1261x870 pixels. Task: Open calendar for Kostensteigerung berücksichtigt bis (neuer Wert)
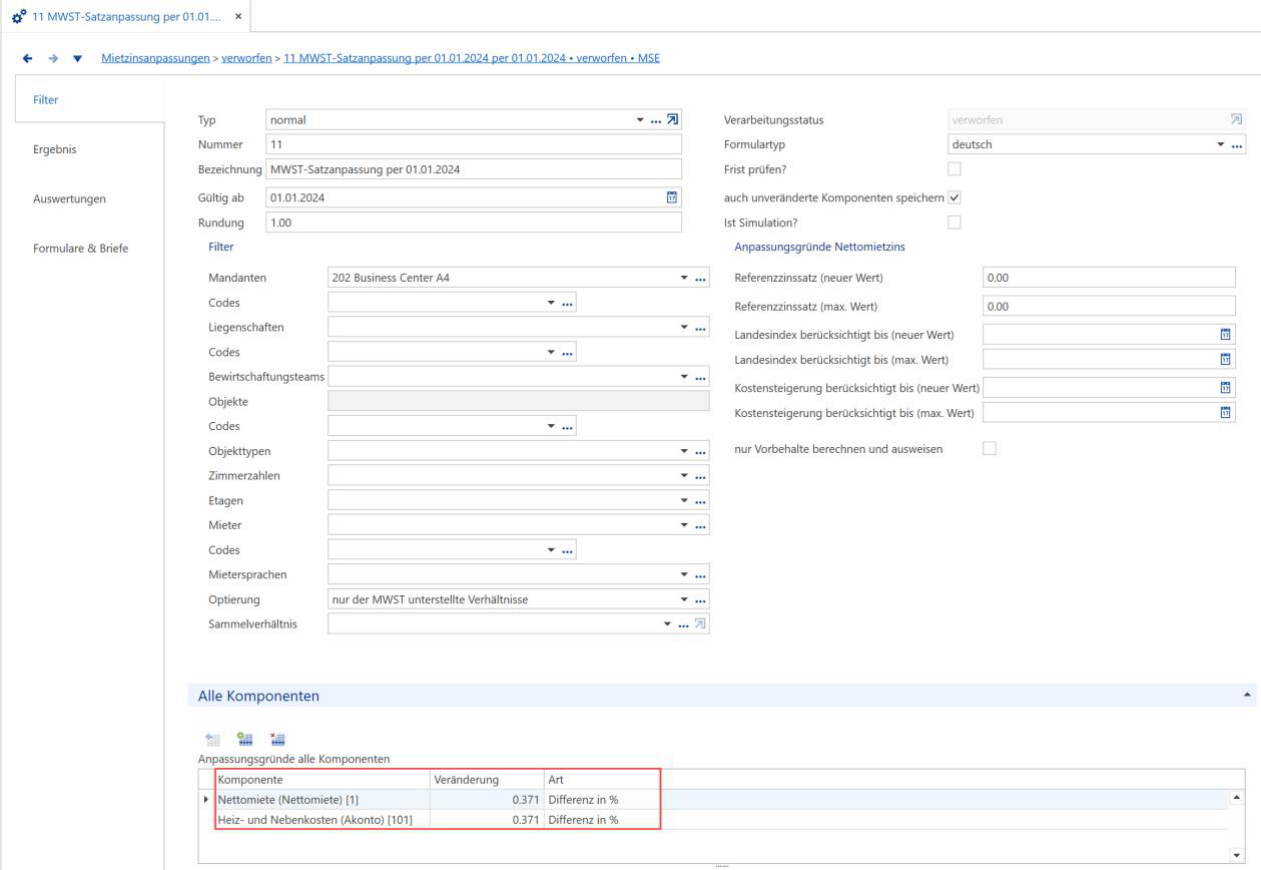(x=1225, y=387)
